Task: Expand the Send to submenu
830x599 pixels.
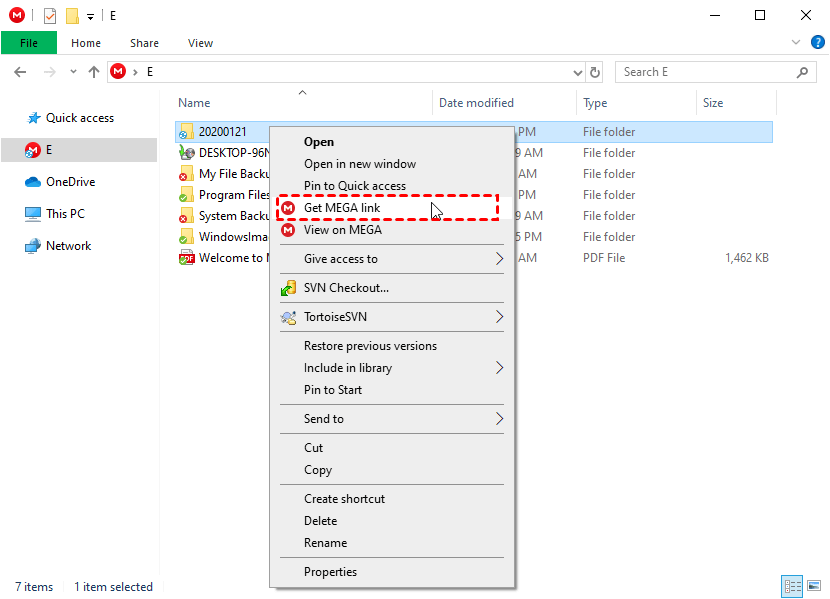Action: coord(328,418)
